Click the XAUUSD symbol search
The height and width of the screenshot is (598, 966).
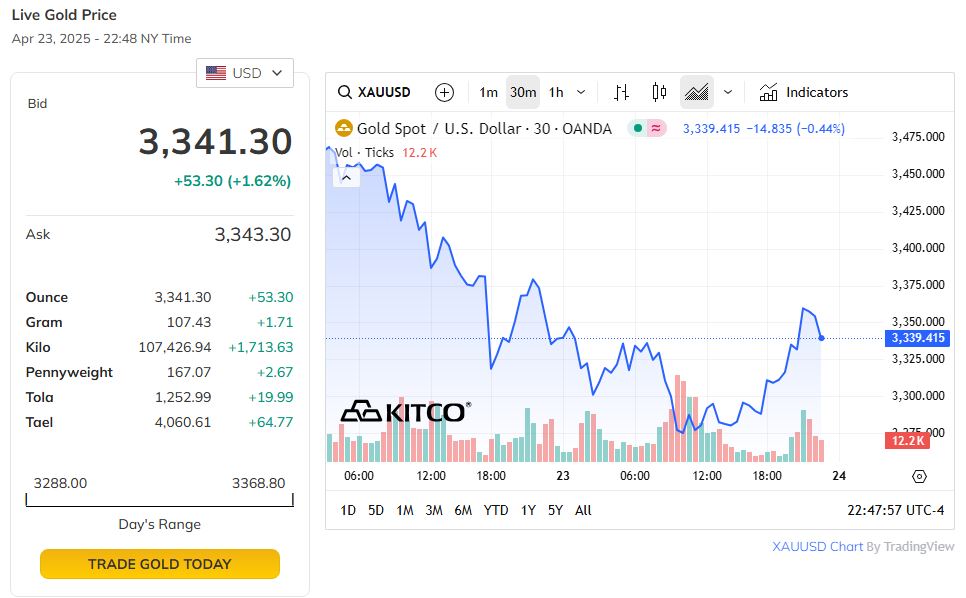click(x=375, y=92)
